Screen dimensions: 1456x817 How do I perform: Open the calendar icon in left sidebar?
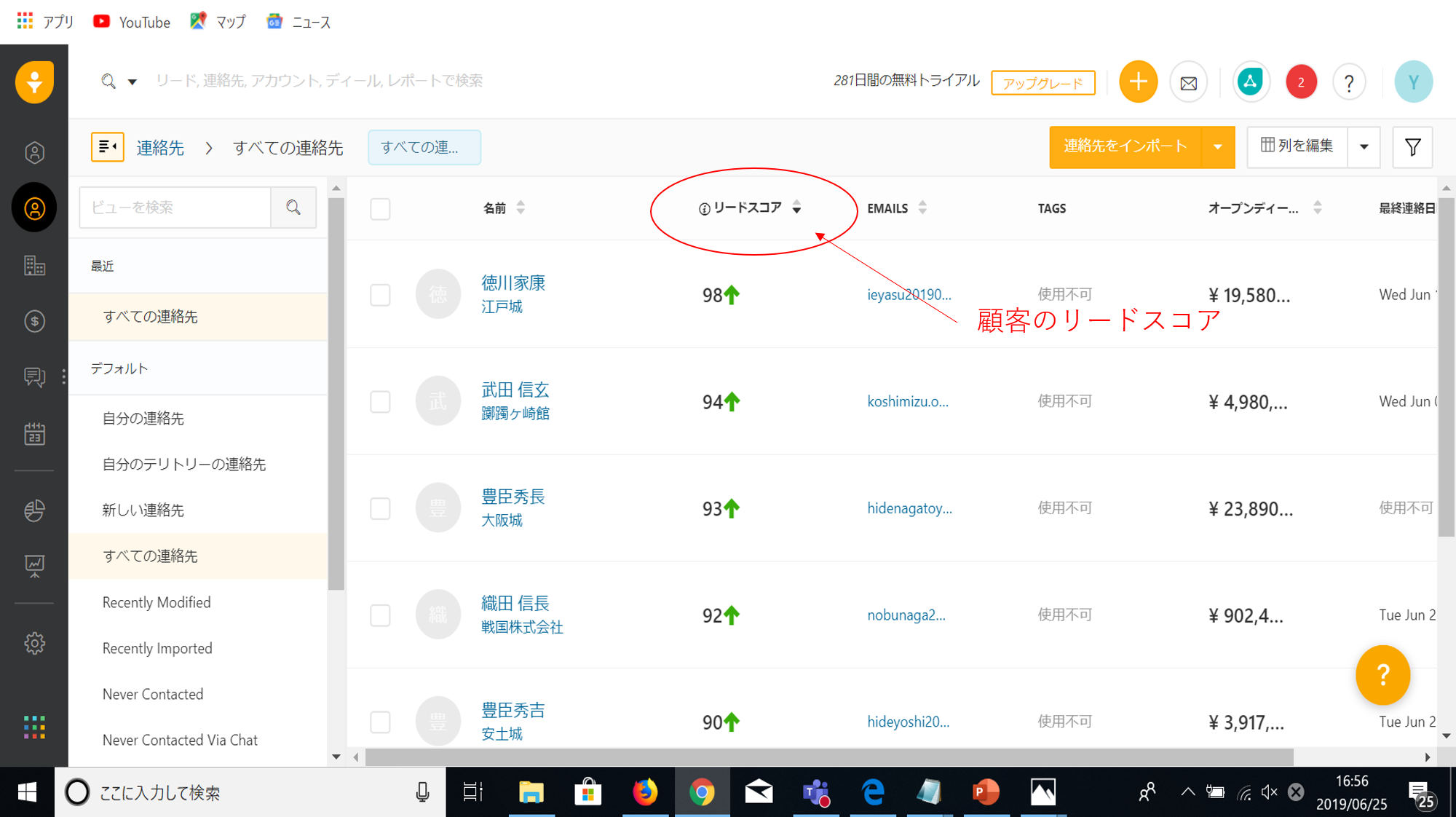(34, 434)
